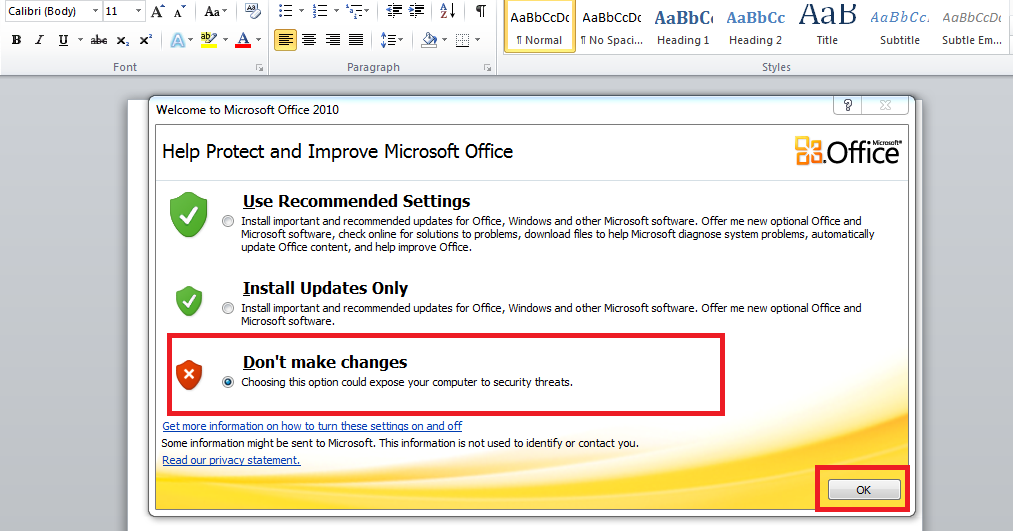Open the font size dropdown arrow
This screenshot has width=1013, height=531.
[x=138, y=11]
